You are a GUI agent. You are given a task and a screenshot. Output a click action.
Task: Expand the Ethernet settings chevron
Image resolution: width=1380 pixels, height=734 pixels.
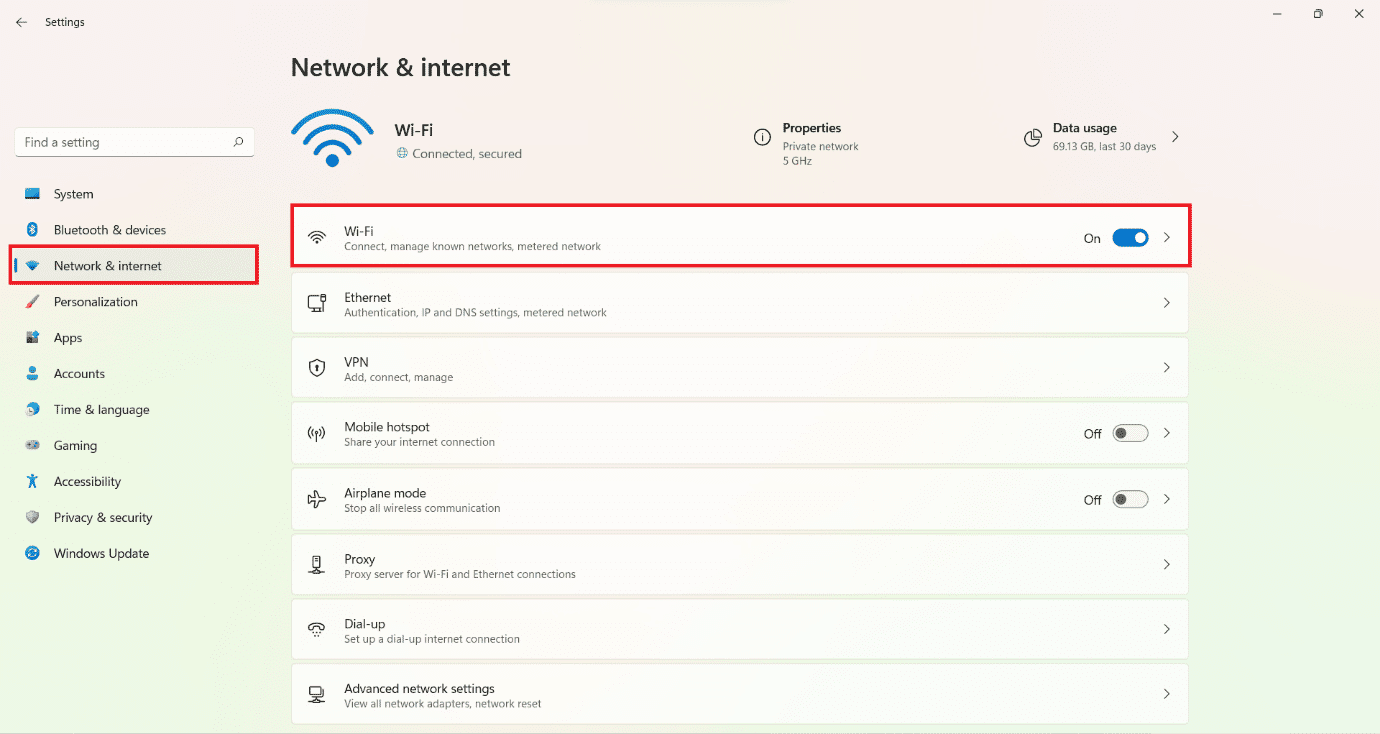(1166, 302)
